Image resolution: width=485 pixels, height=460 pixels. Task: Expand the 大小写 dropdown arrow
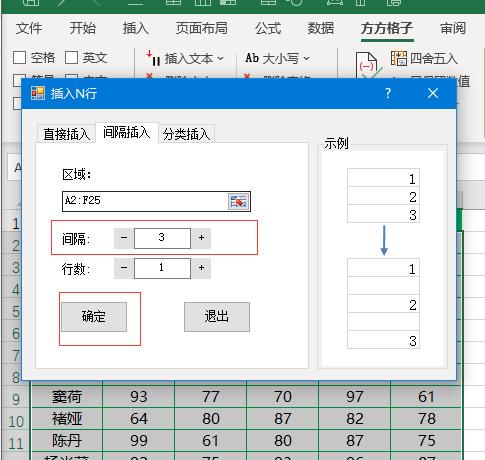pos(307,59)
